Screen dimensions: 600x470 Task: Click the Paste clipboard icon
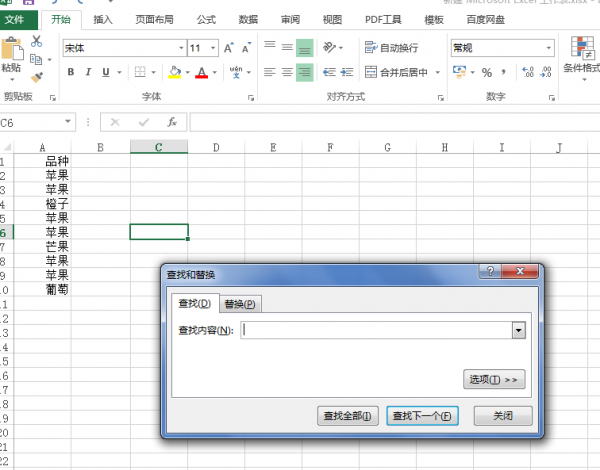click(12, 49)
